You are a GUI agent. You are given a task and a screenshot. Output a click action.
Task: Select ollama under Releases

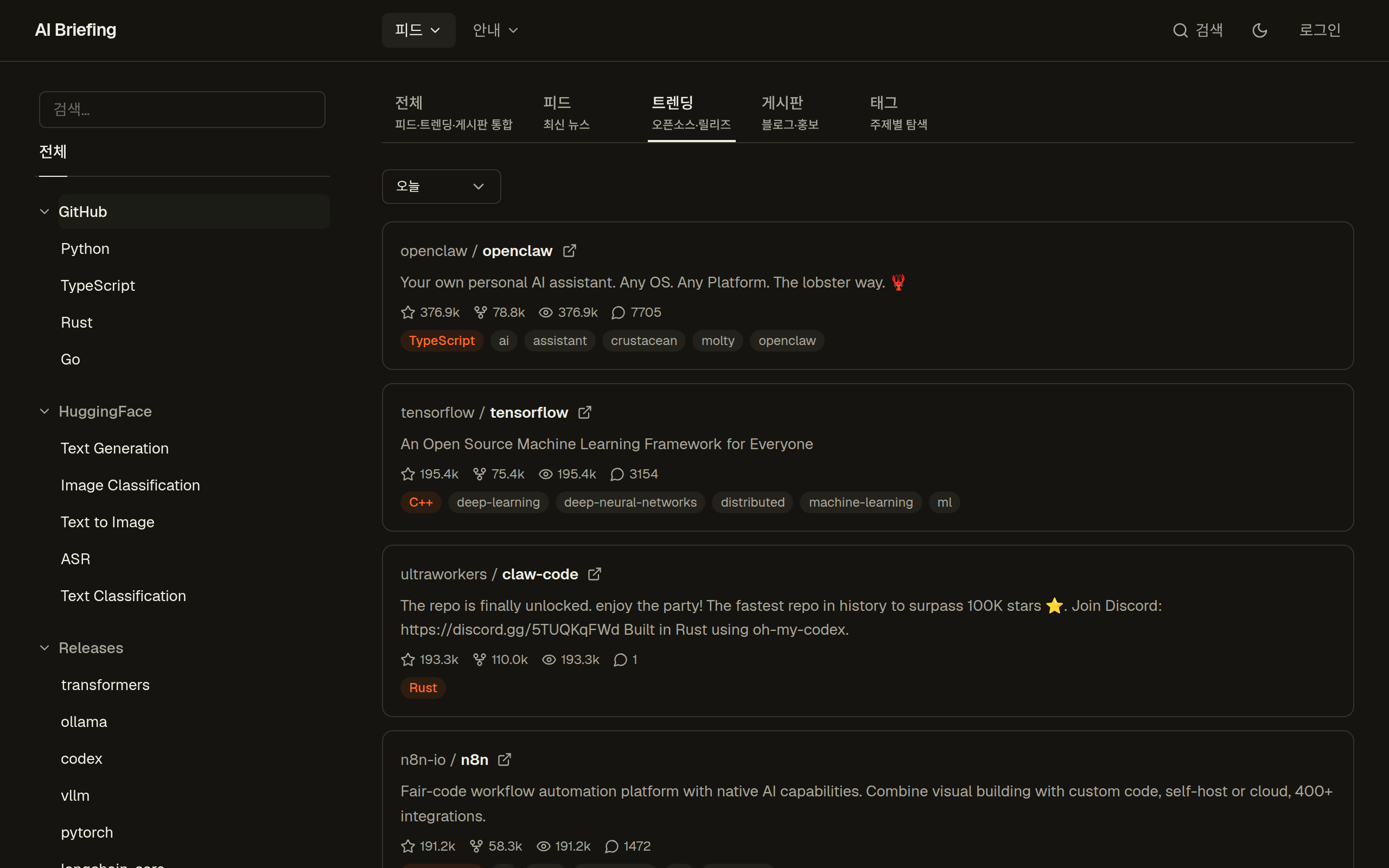[84, 722]
